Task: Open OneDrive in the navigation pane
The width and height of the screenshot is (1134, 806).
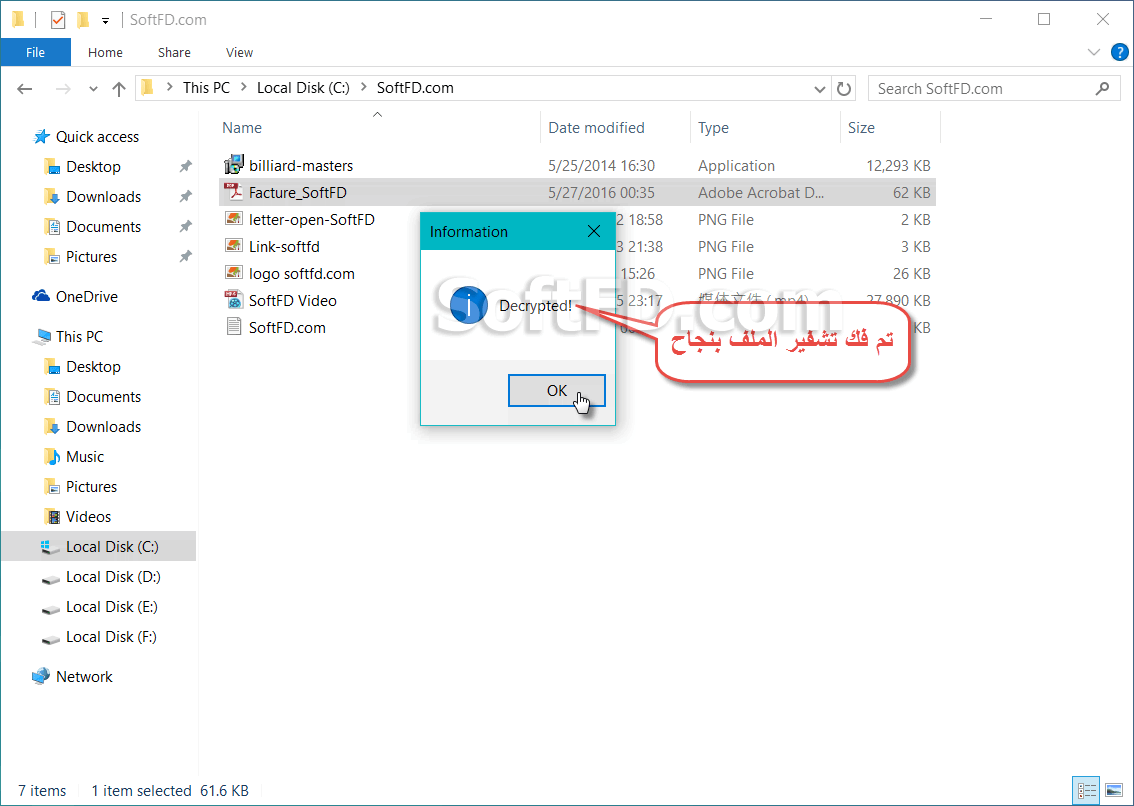Action: click(x=86, y=297)
